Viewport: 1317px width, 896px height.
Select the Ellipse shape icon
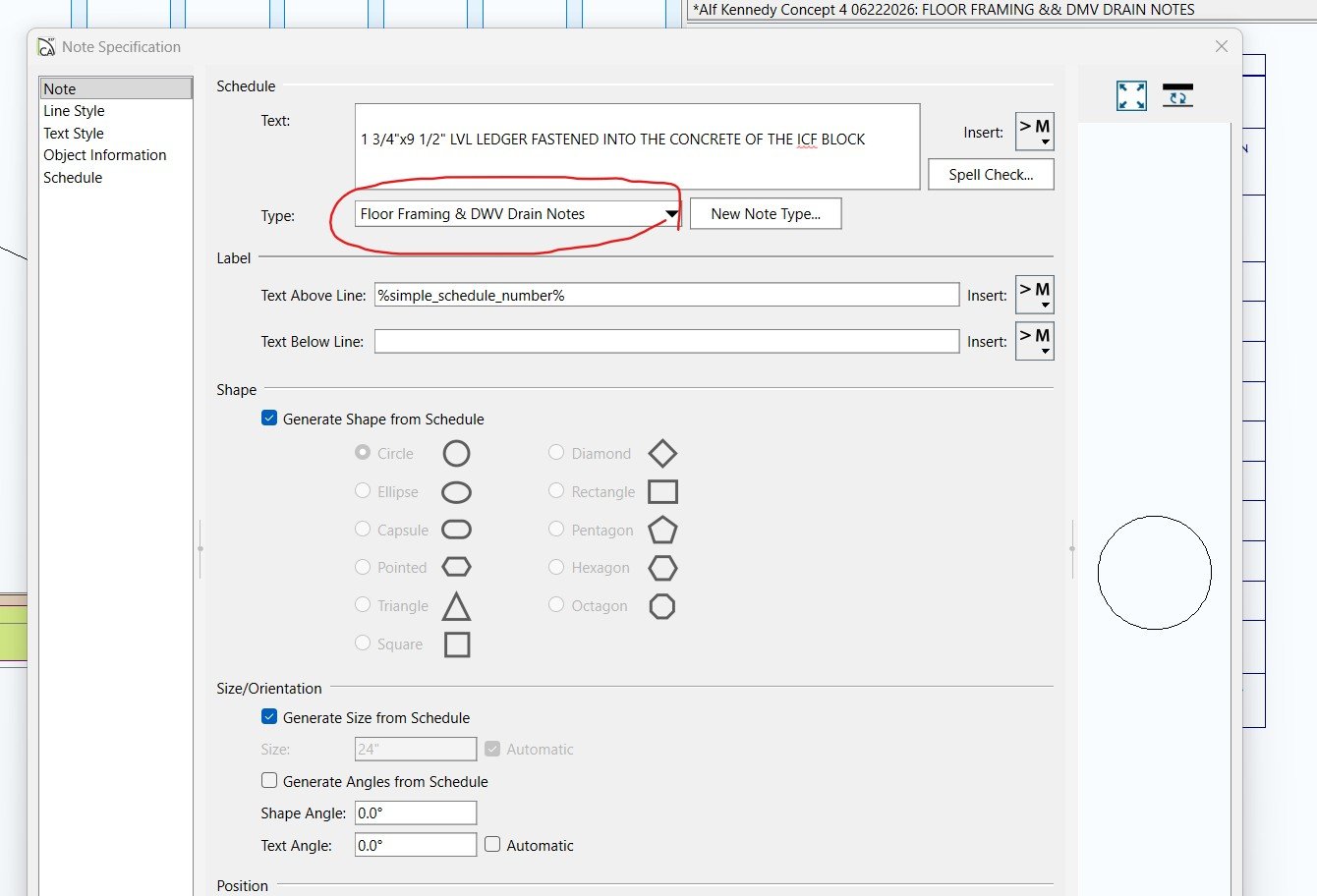456,492
